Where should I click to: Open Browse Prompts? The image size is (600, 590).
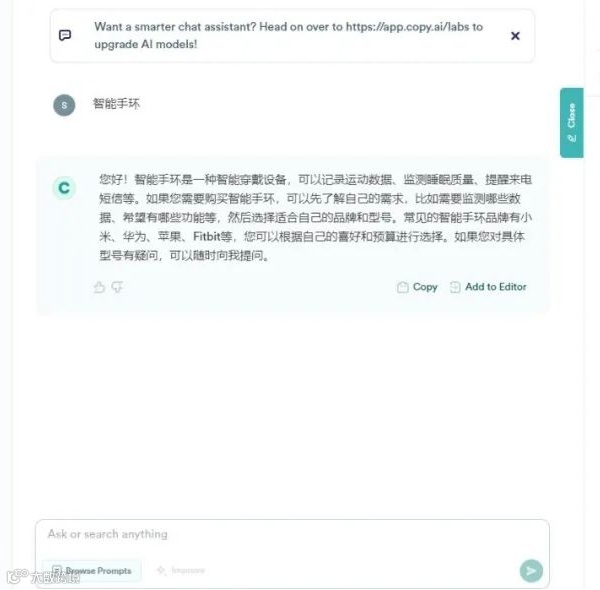[92, 571]
